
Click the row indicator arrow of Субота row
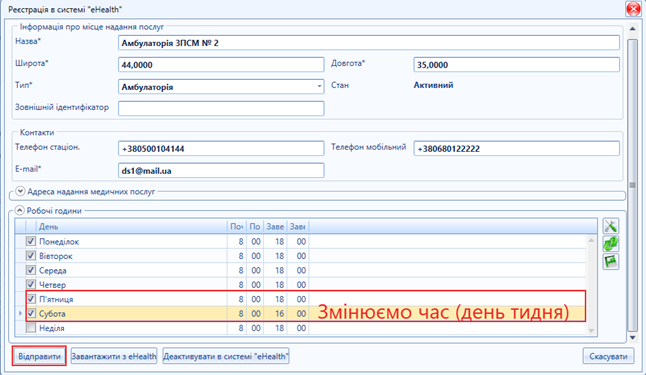(20, 314)
